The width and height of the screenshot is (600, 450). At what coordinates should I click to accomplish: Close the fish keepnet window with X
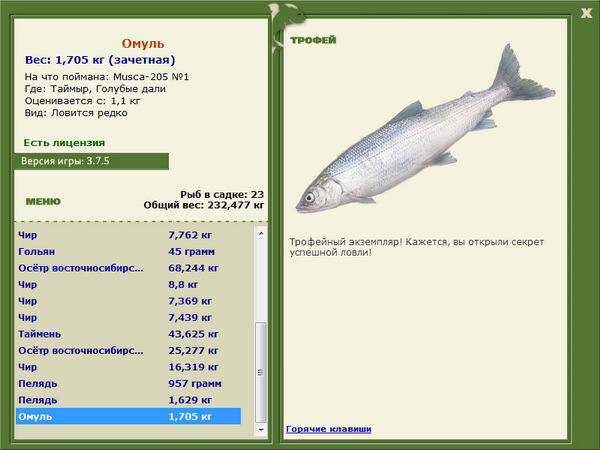coord(586,13)
